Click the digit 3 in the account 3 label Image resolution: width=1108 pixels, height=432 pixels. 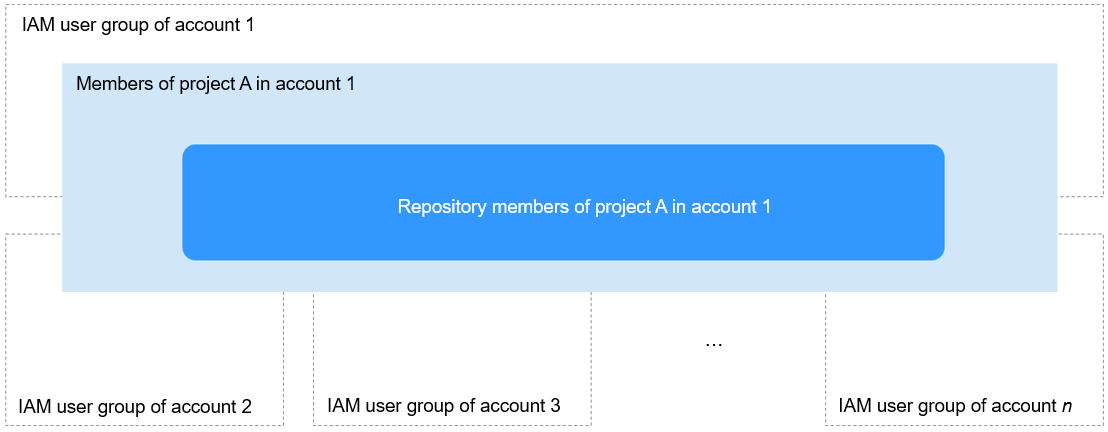pyautogui.click(x=555, y=406)
